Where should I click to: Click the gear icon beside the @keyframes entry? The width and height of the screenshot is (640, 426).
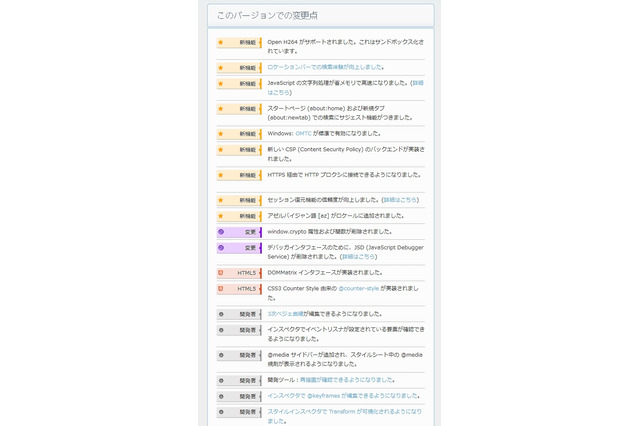tap(221, 396)
